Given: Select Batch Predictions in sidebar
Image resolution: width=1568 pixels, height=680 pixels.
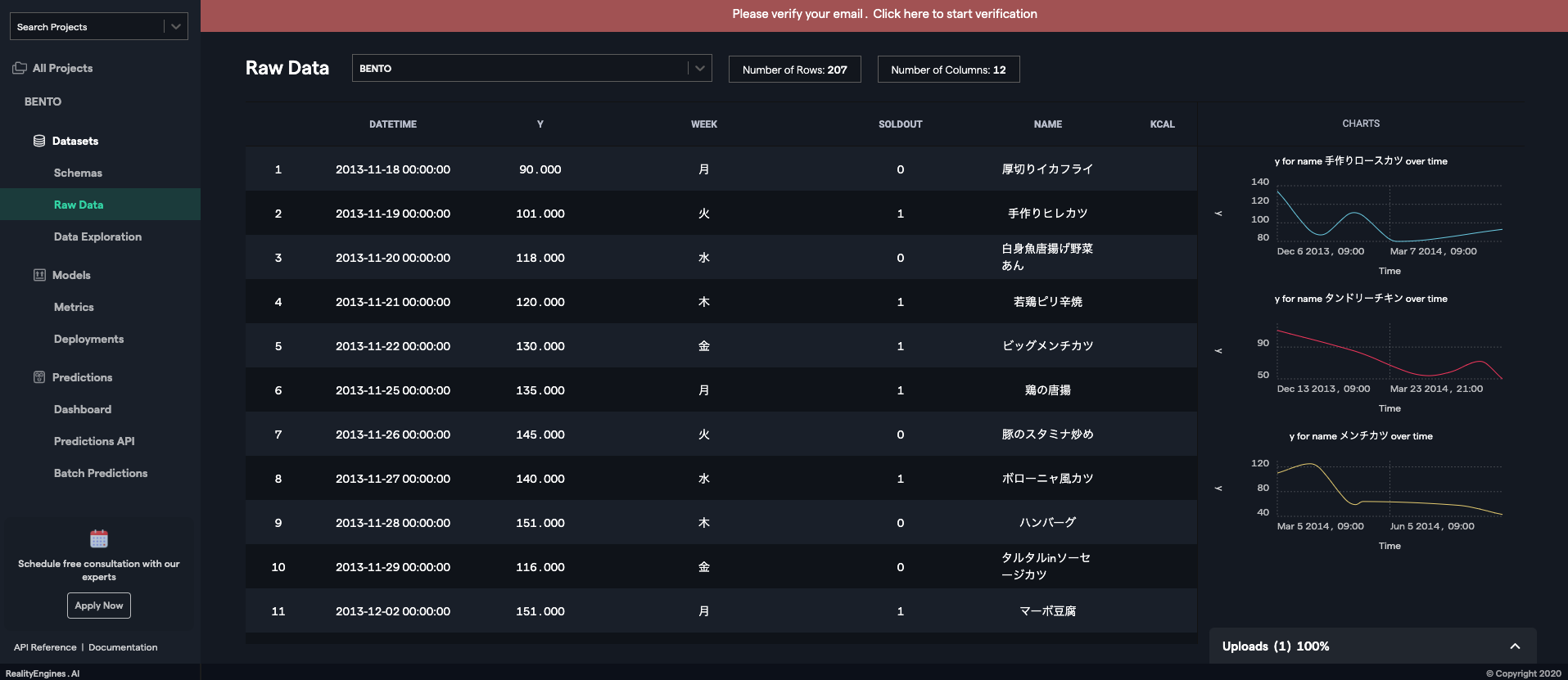Looking at the screenshot, I should [101, 473].
